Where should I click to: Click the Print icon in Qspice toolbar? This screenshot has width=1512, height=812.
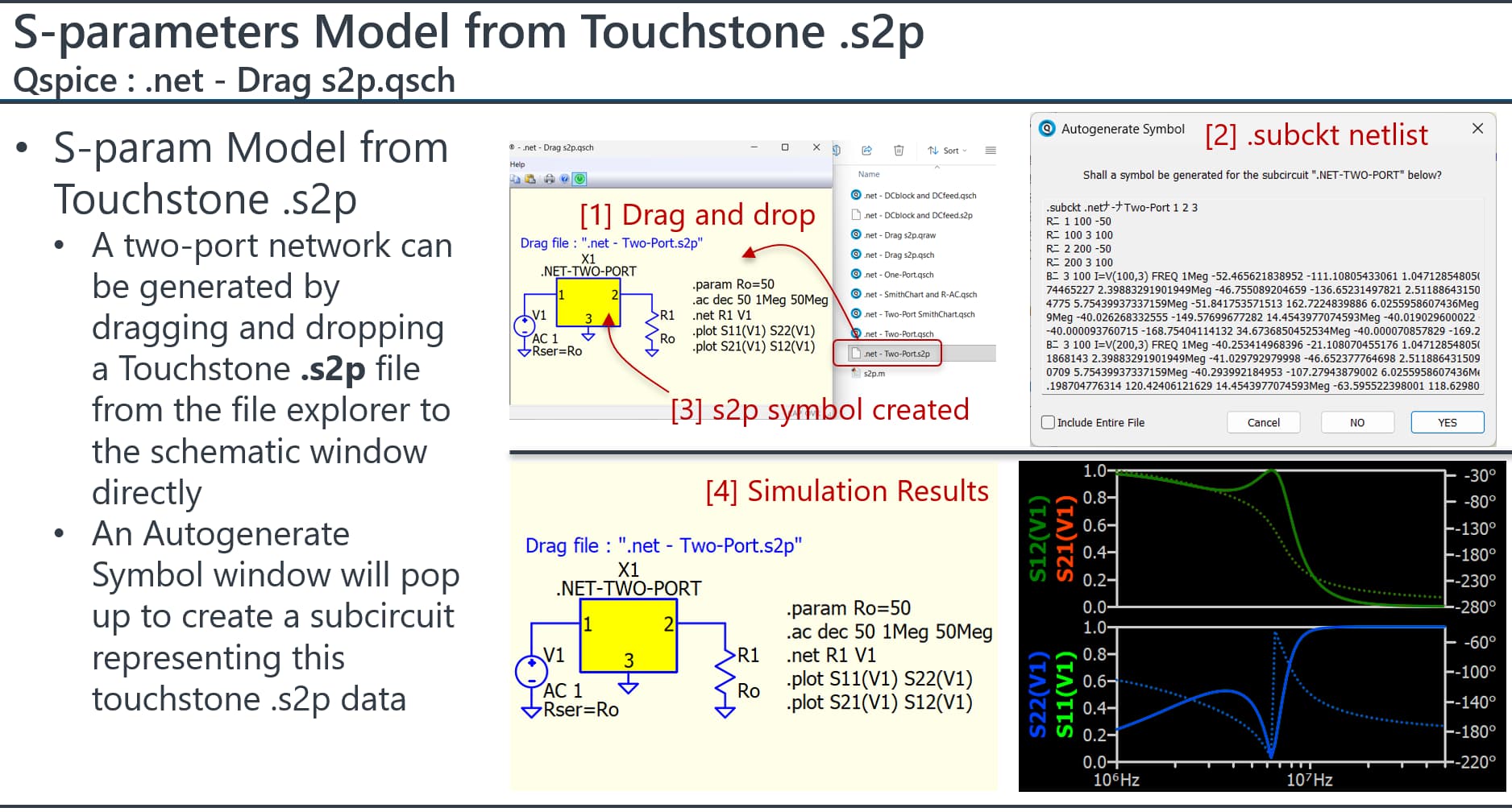[549, 179]
